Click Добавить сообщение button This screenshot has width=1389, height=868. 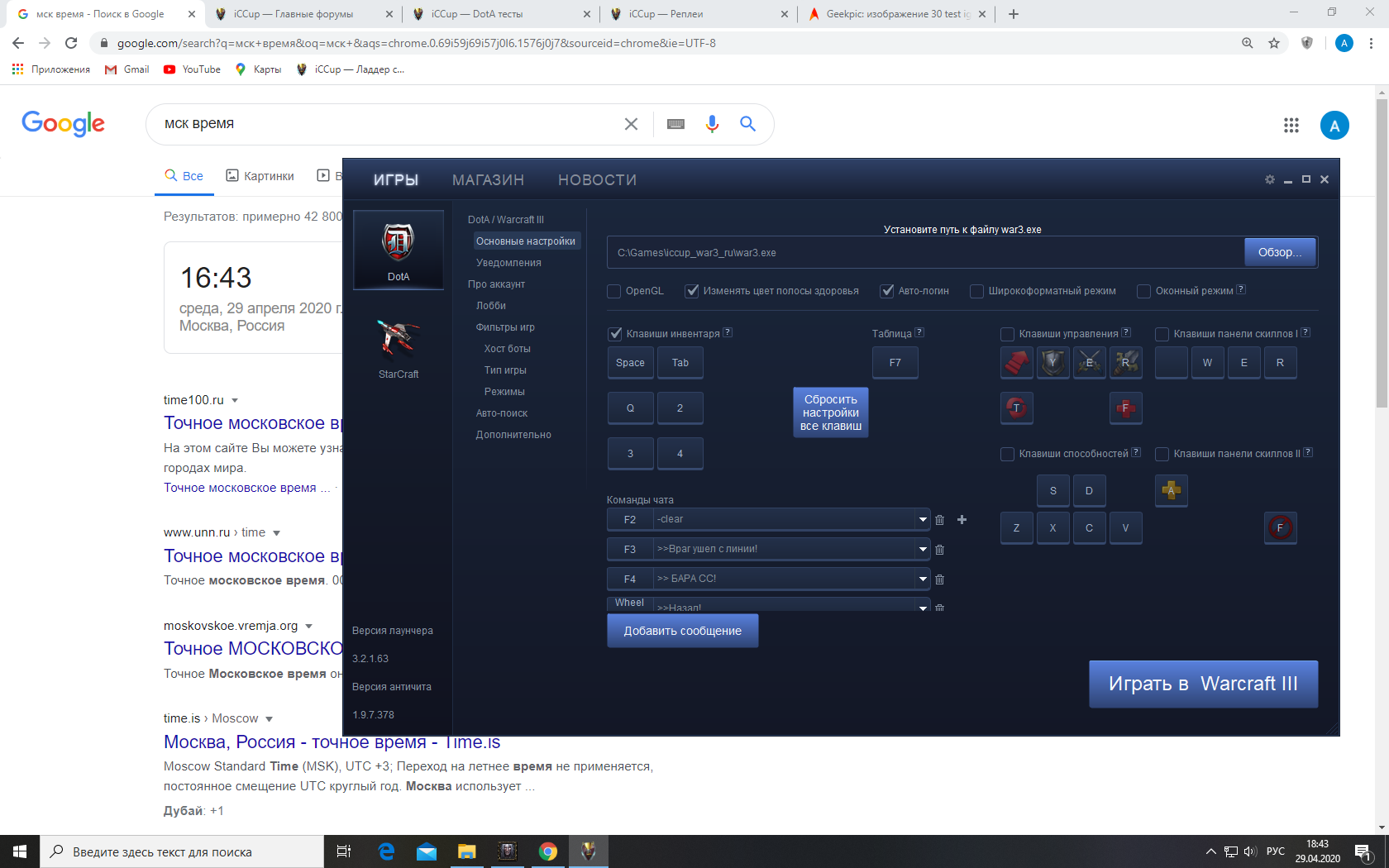(682, 631)
